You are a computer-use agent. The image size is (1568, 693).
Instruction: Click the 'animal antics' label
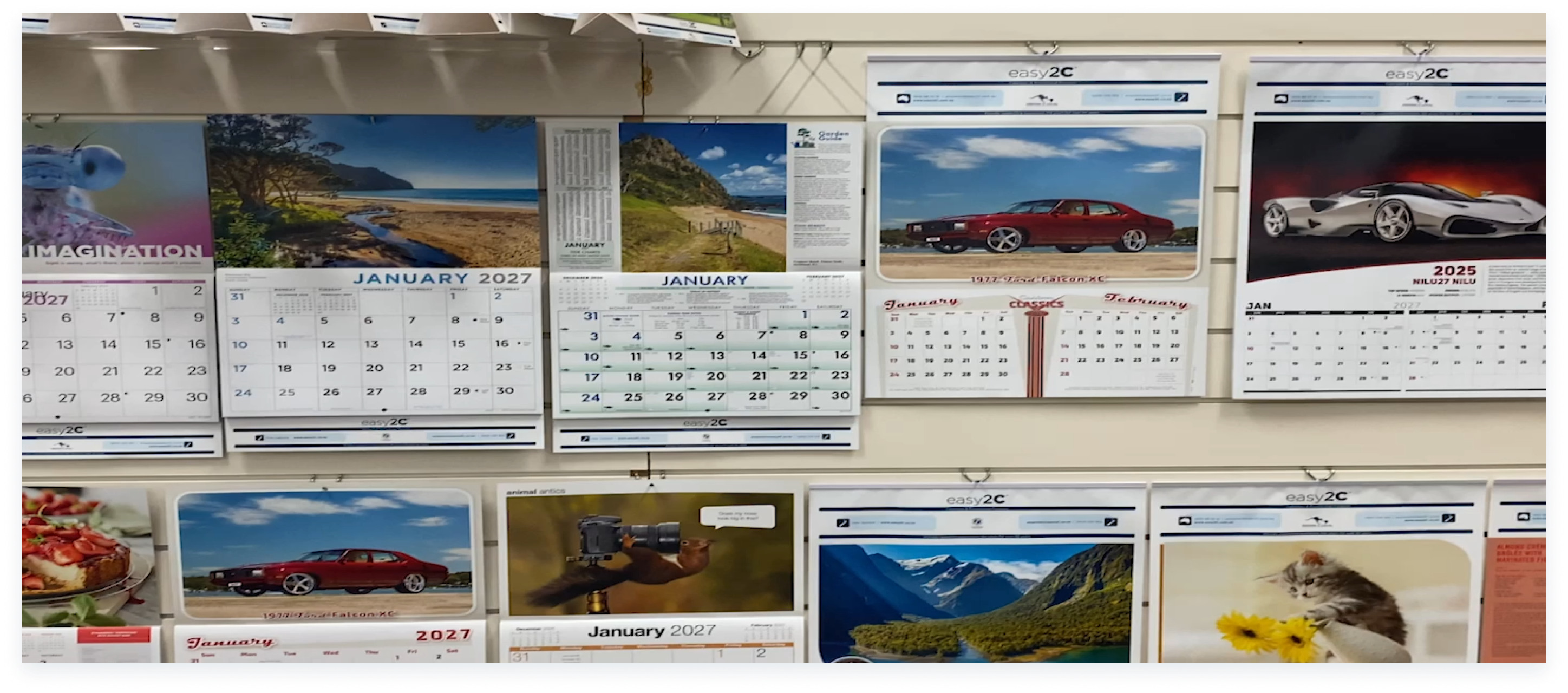(x=535, y=491)
